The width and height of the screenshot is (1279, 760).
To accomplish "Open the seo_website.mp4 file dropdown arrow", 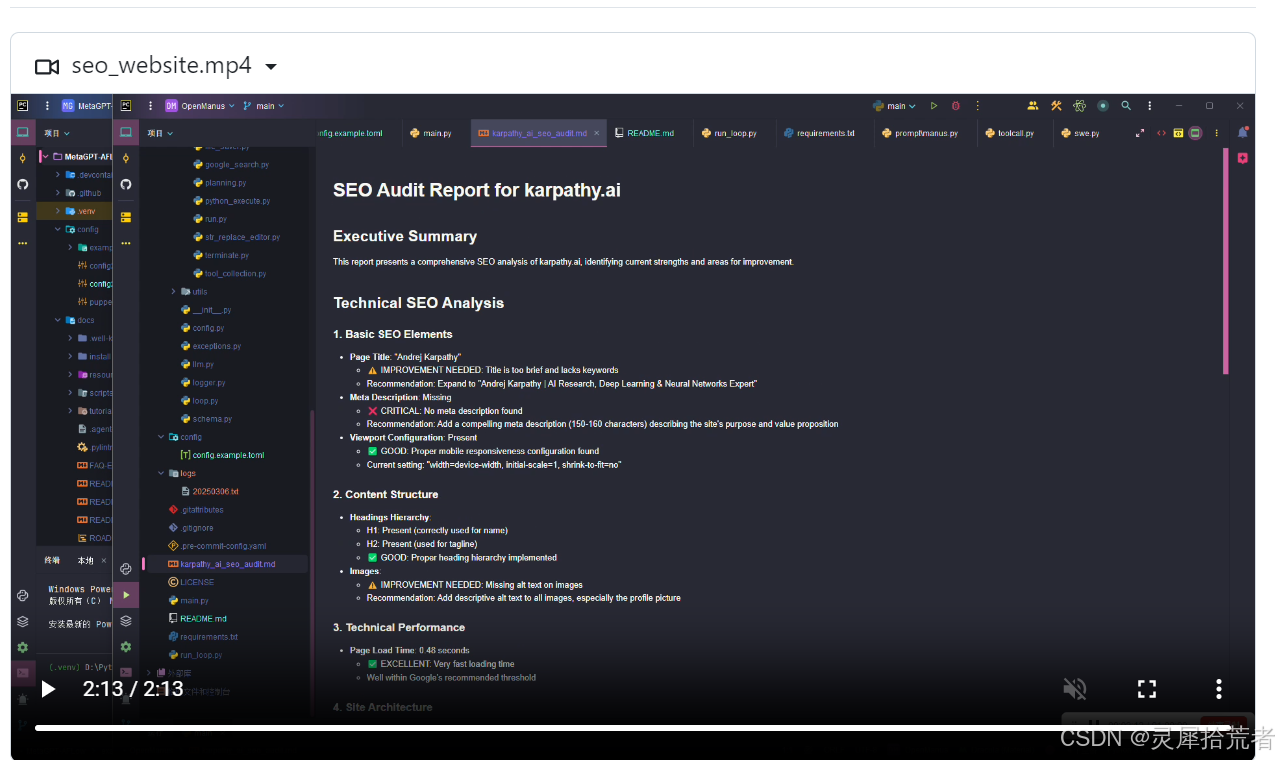I will pyautogui.click(x=271, y=67).
